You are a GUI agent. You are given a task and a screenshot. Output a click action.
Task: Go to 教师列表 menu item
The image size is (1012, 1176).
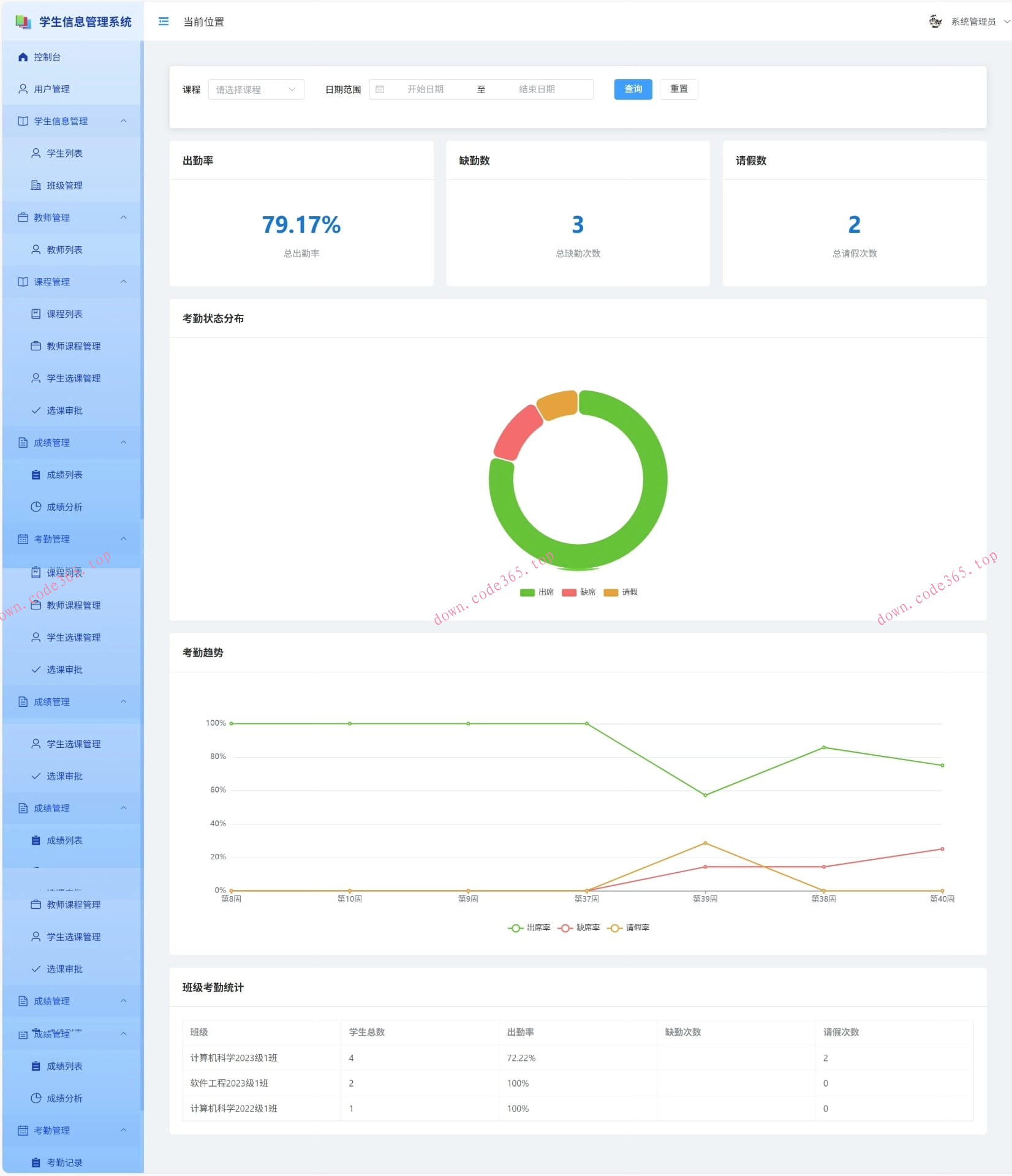[x=65, y=249]
